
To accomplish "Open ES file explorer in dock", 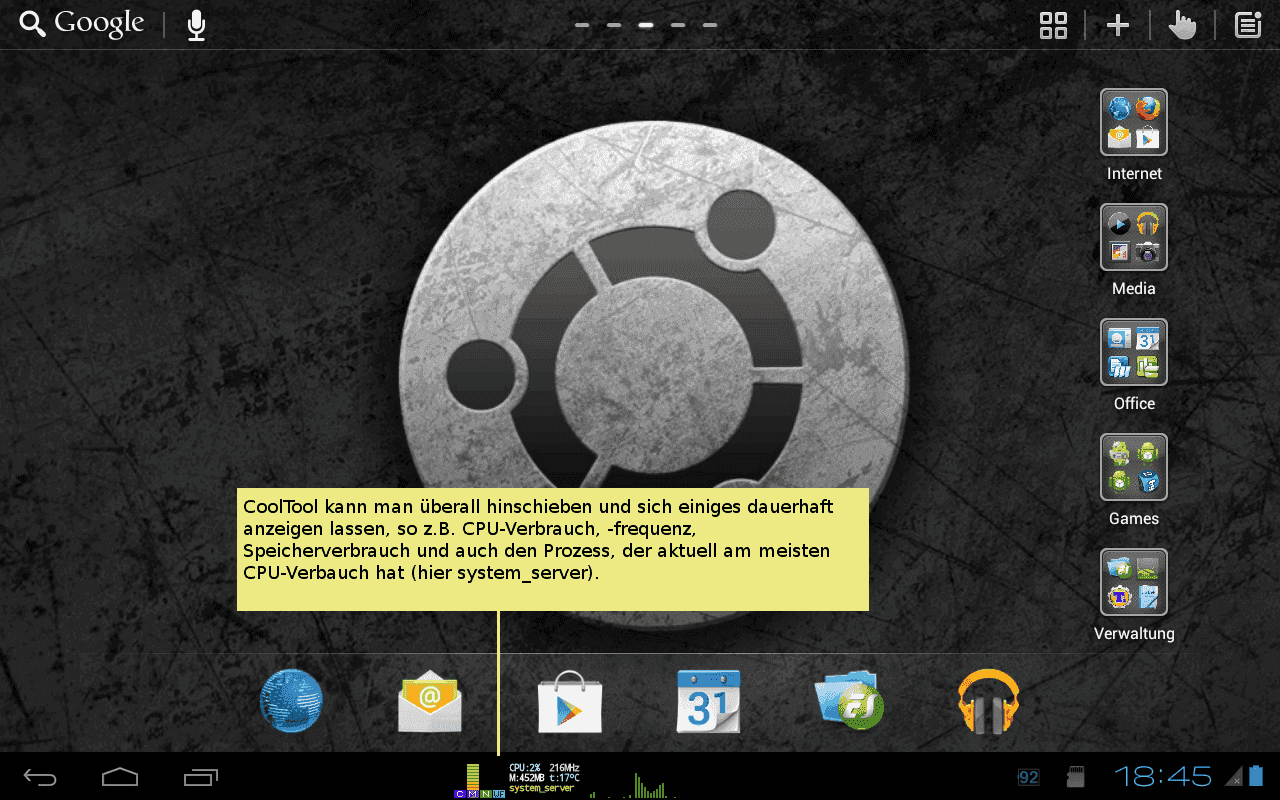I will (x=849, y=701).
